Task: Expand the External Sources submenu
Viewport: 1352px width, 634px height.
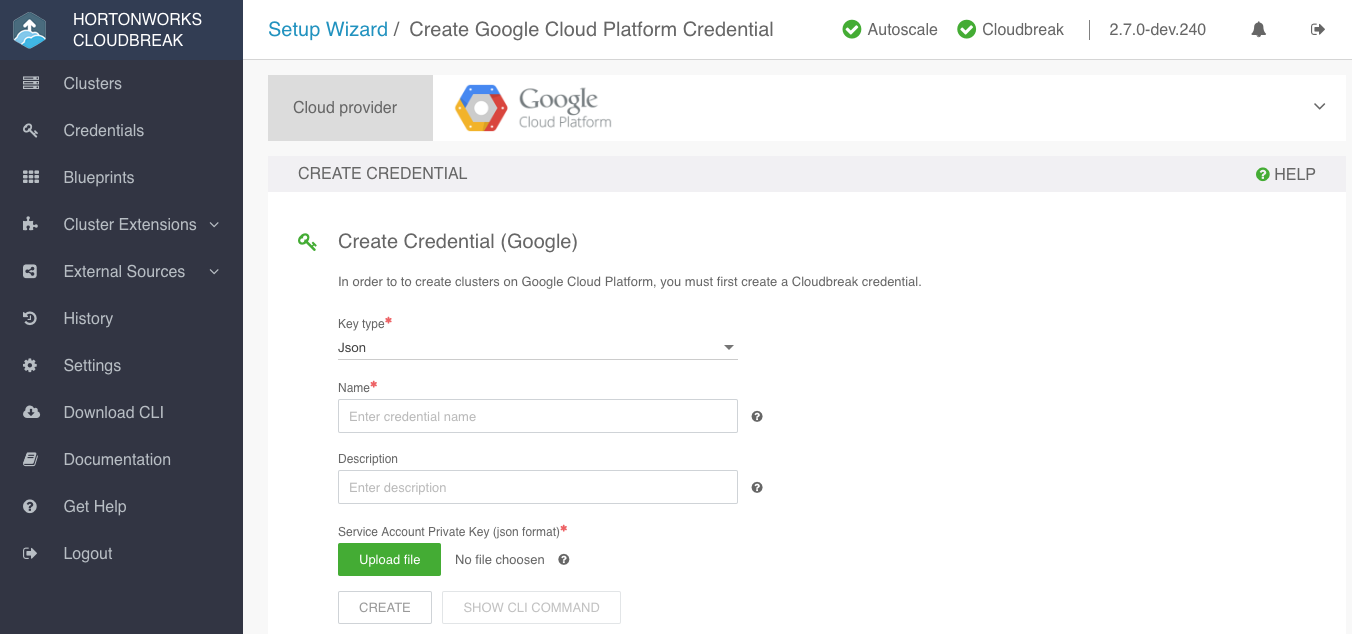Action: tap(214, 272)
